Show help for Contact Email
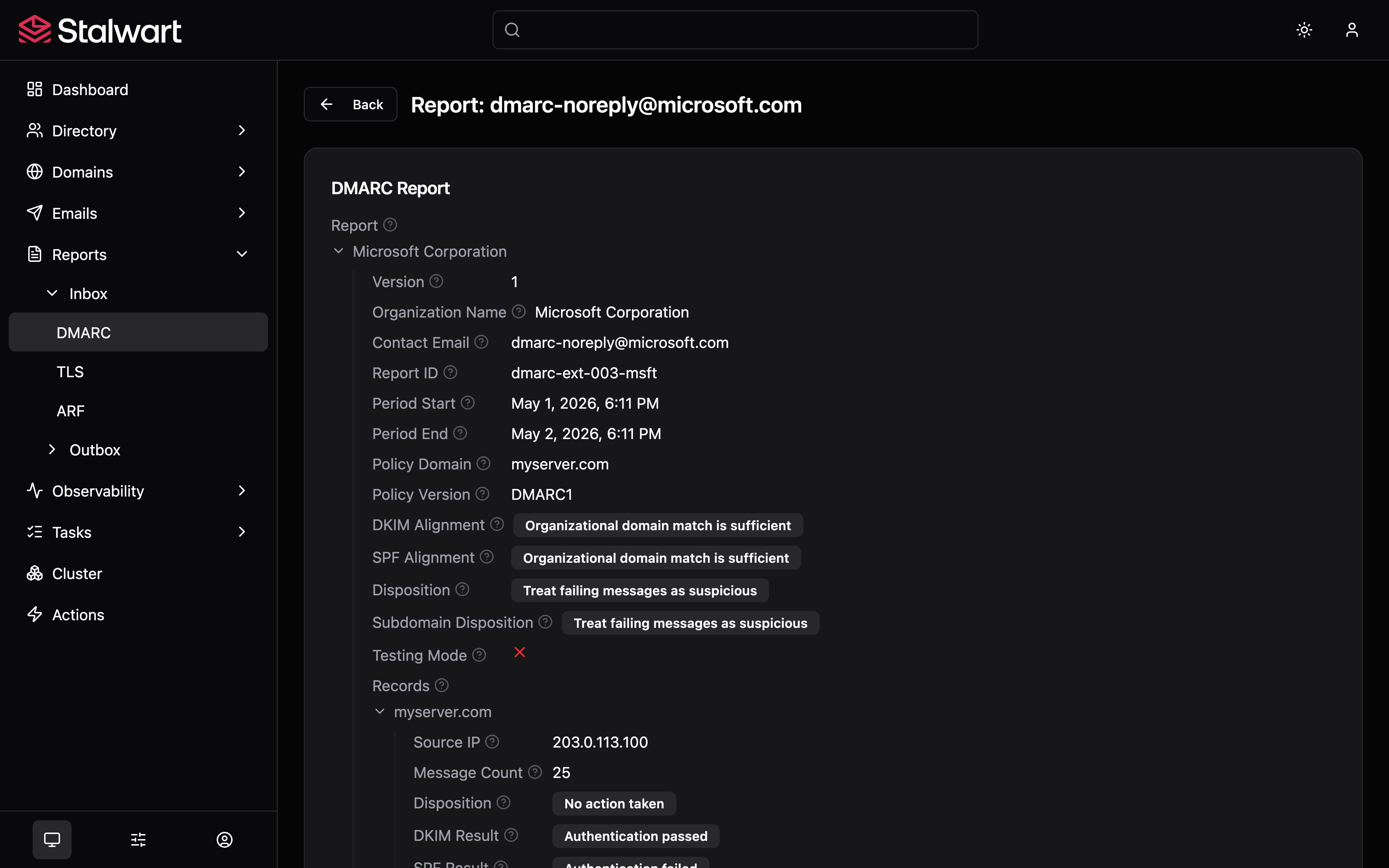 (x=481, y=342)
